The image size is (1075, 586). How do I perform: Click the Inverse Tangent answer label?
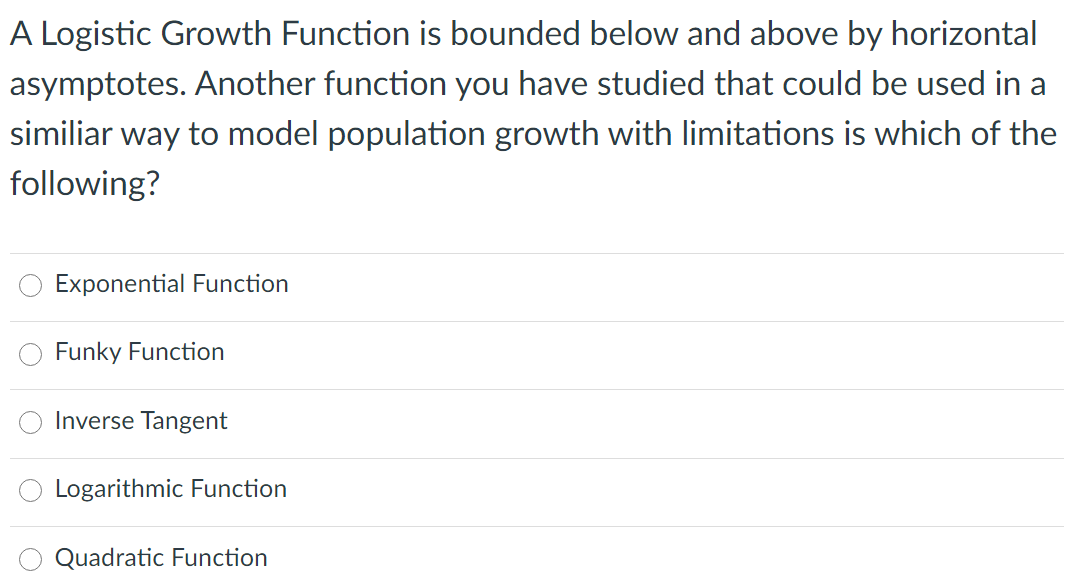[x=141, y=421]
